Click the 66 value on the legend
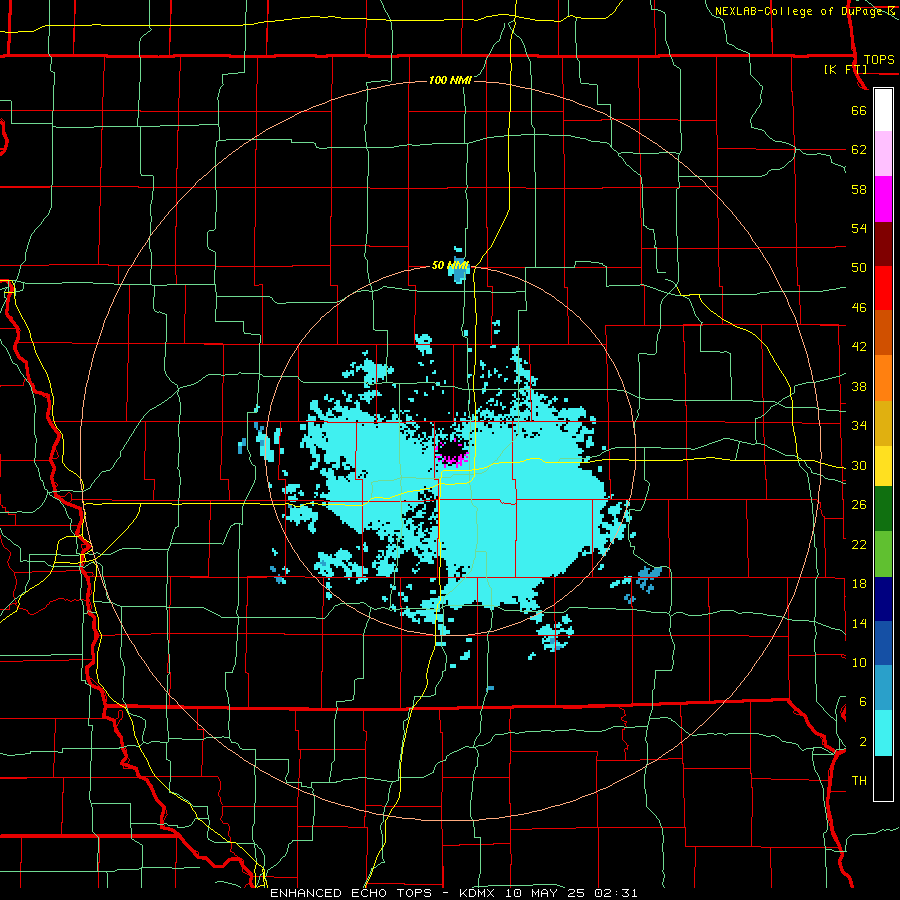900x900 pixels. (859, 110)
